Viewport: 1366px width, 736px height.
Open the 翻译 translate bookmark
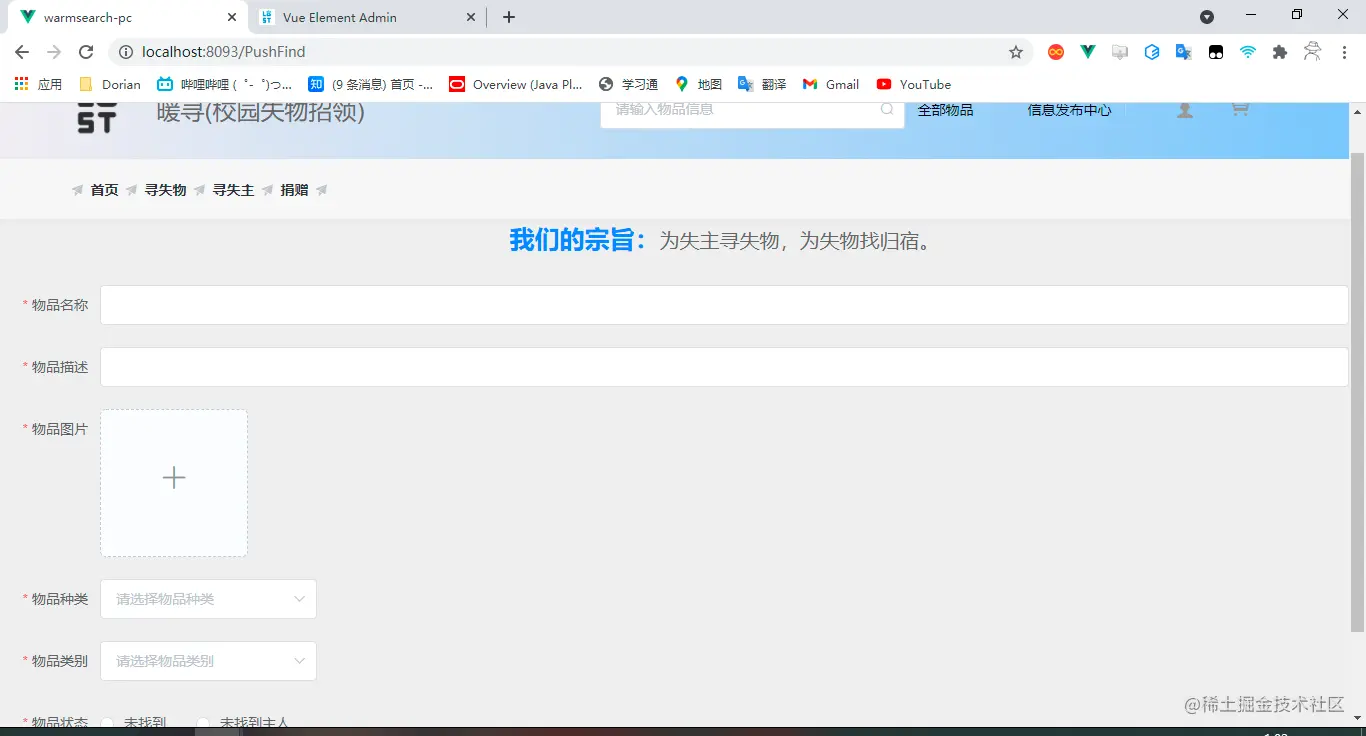pos(762,84)
